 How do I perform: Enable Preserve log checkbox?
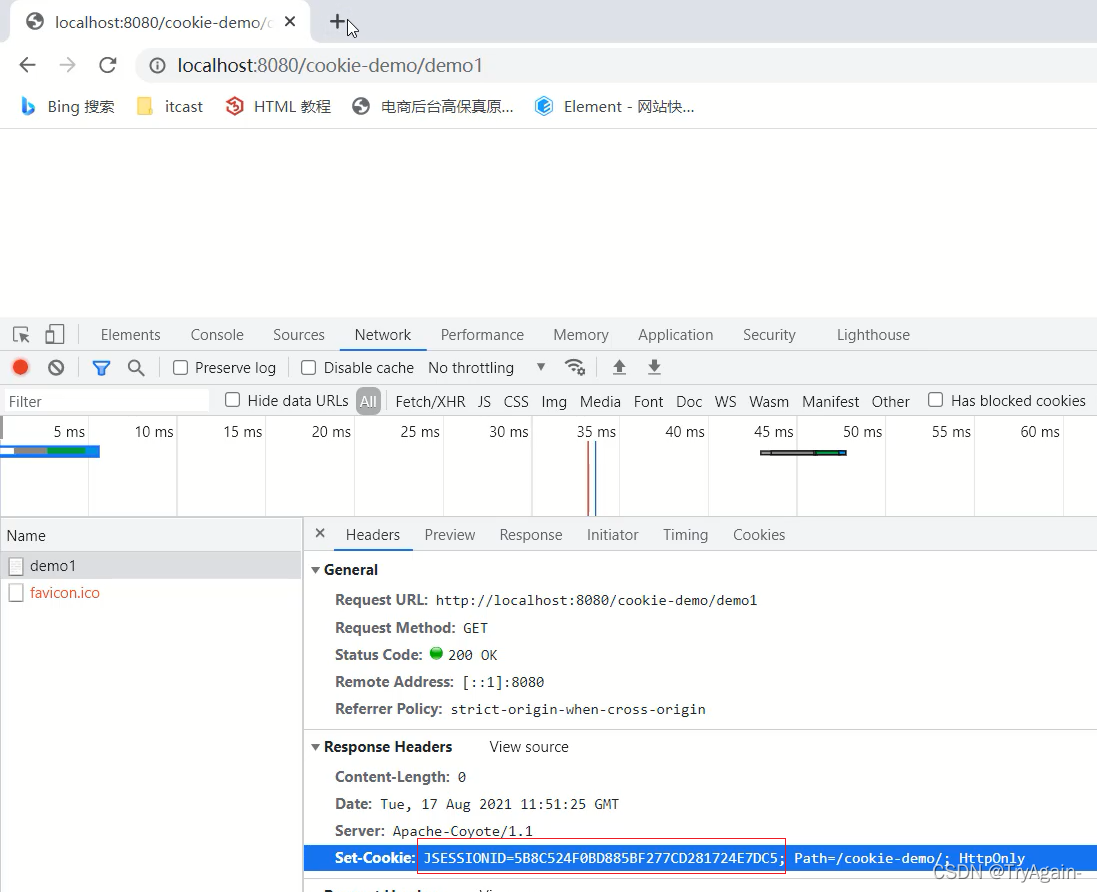point(181,367)
